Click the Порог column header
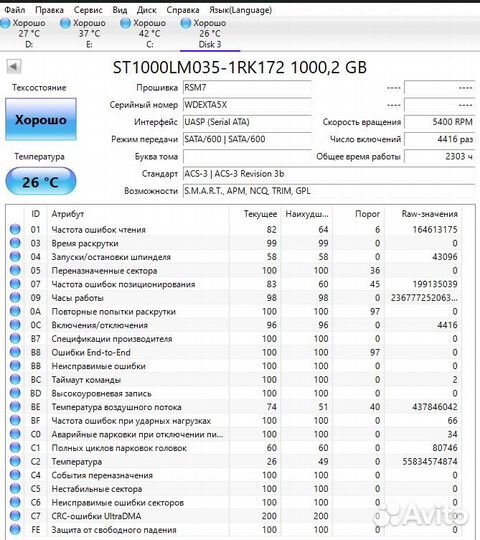Image resolution: width=480 pixels, height=540 pixels. click(367, 214)
